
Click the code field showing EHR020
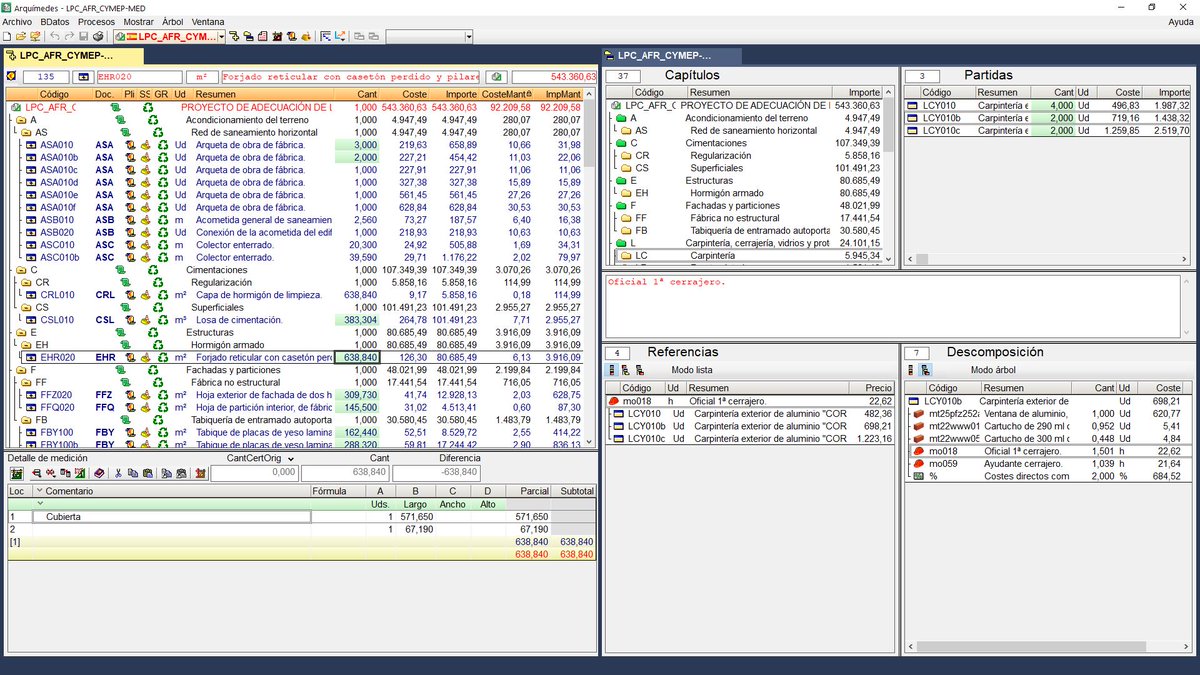tap(139, 77)
